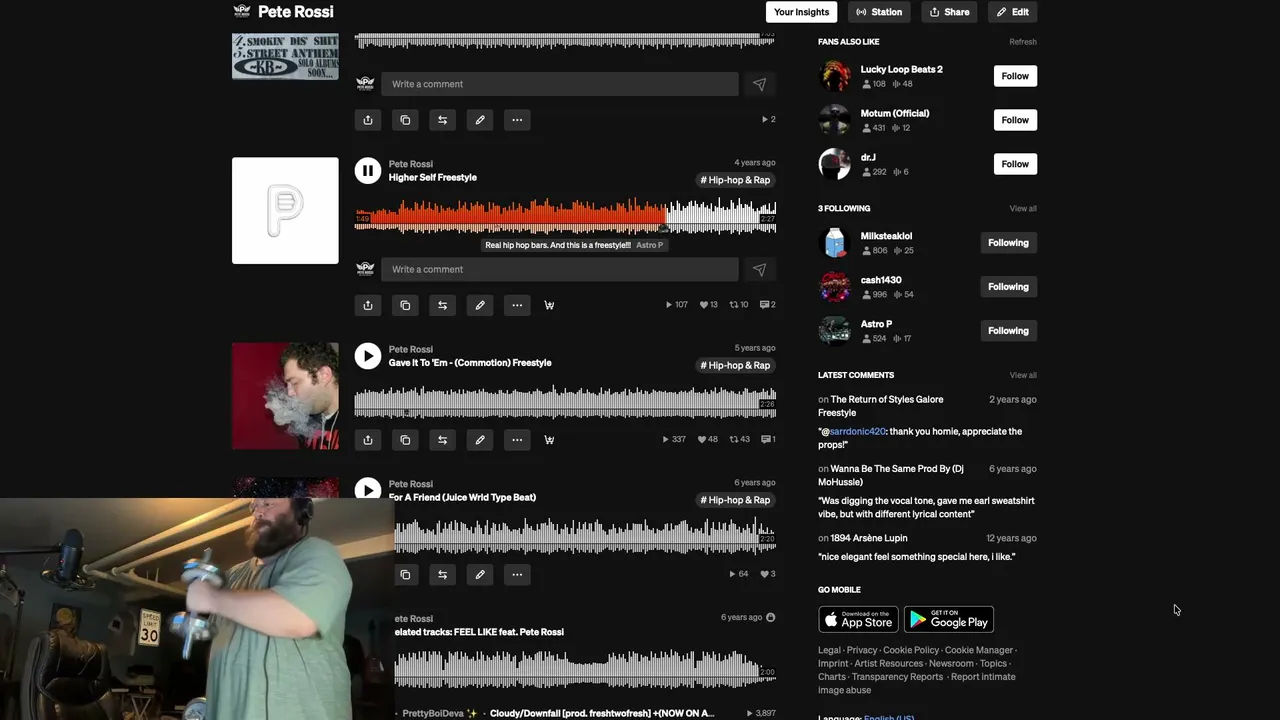The height and width of the screenshot is (720, 1280).
Task: Refresh the Fans Also Like list
Action: click(x=1023, y=42)
